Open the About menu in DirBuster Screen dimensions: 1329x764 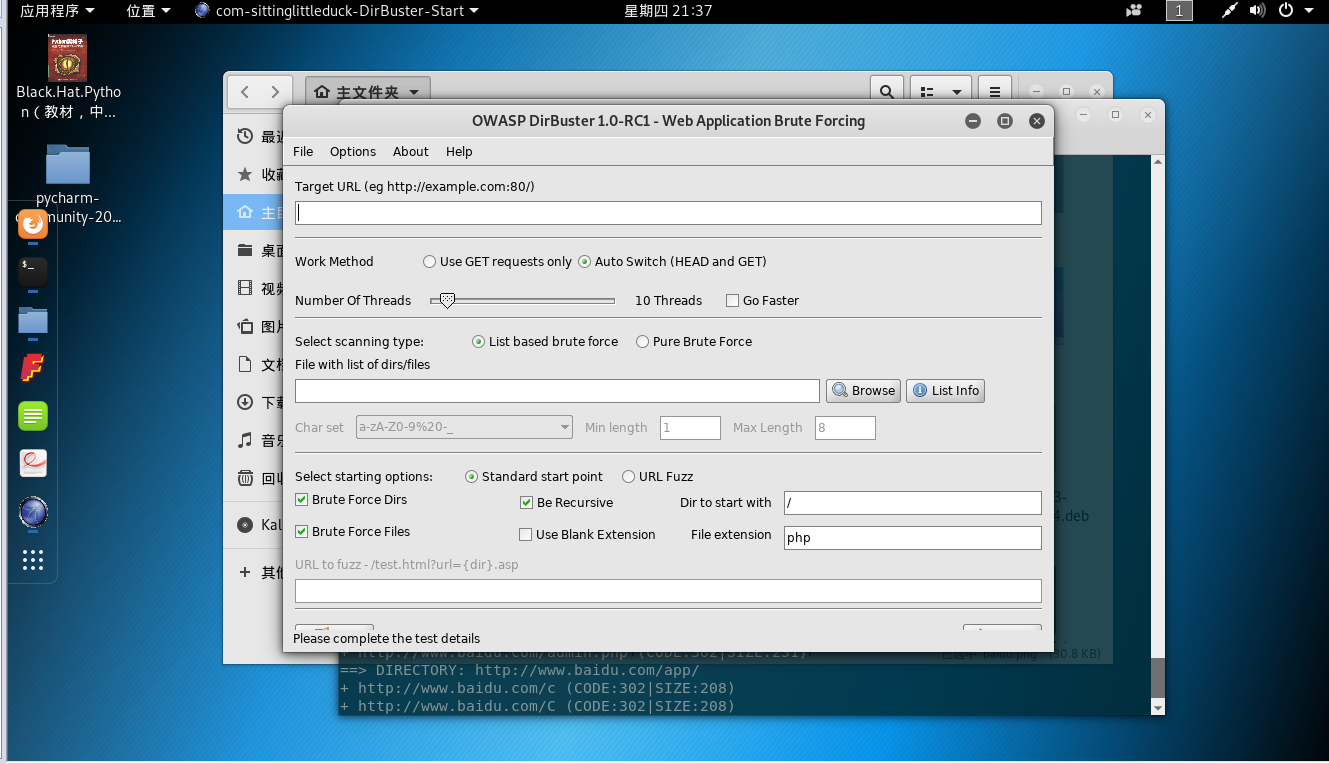coord(410,152)
